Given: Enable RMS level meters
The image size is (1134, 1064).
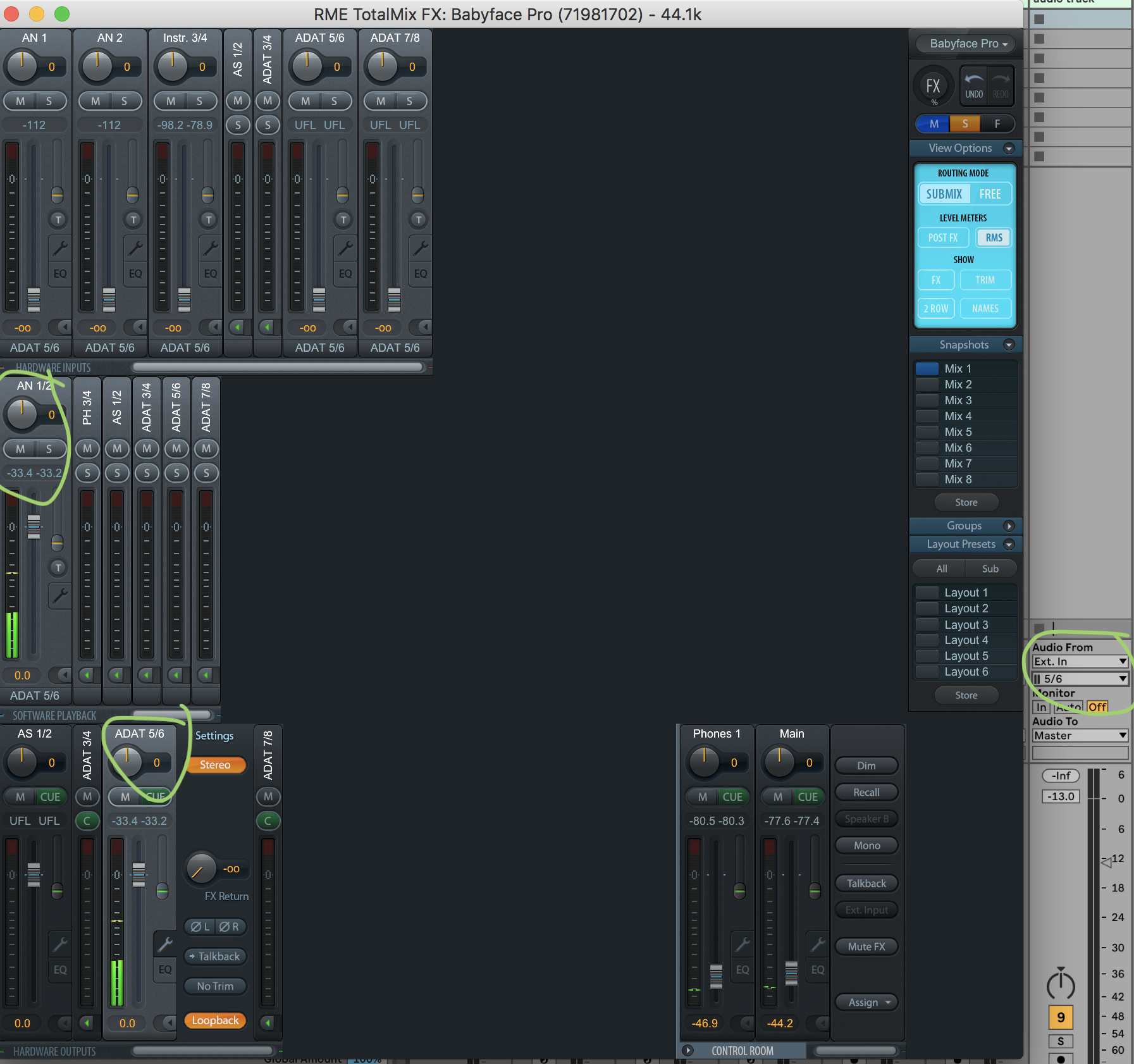Looking at the screenshot, I should [x=994, y=238].
